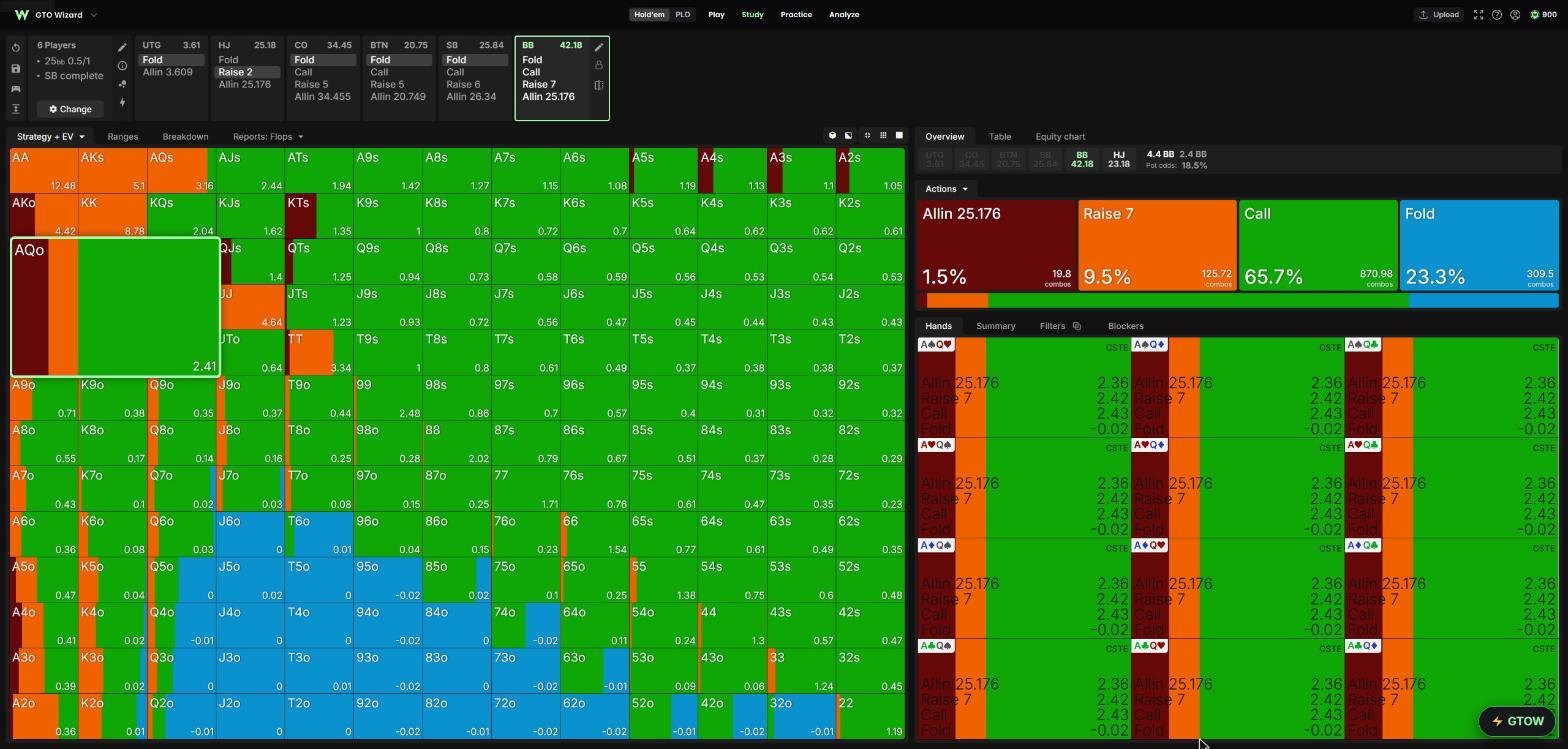Click the green 900 coin balance icon

click(1535, 15)
